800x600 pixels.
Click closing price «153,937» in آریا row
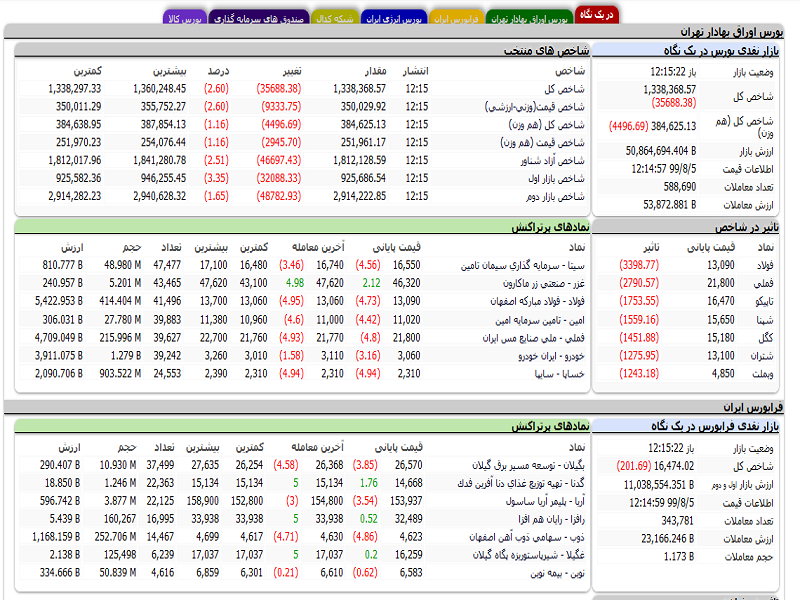tap(406, 501)
